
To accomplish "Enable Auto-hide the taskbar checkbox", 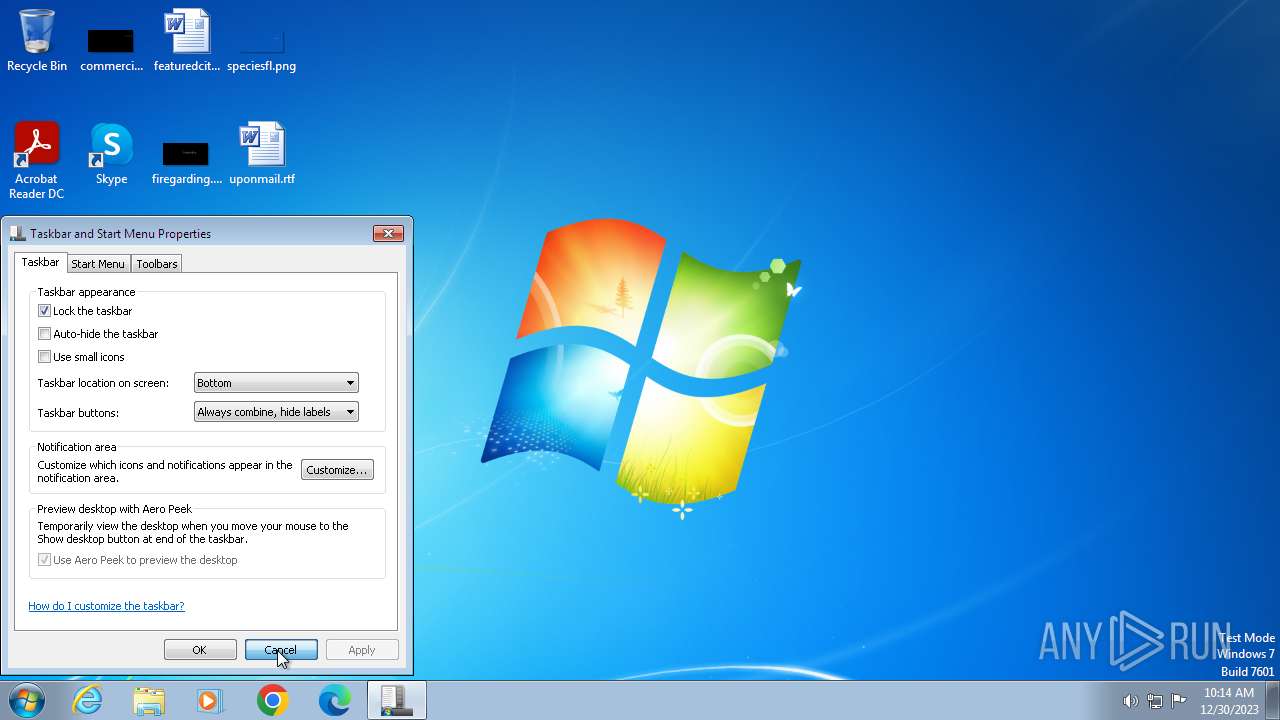I will 44,334.
